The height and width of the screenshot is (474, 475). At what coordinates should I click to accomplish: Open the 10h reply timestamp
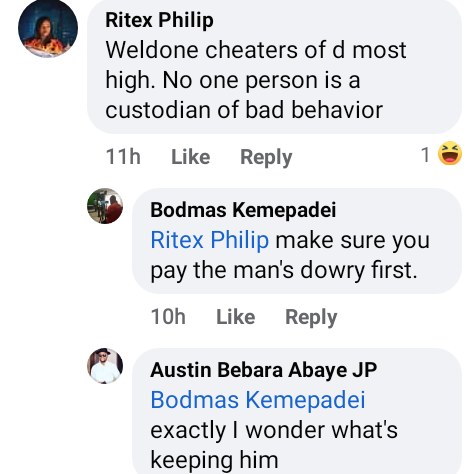[168, 317]
